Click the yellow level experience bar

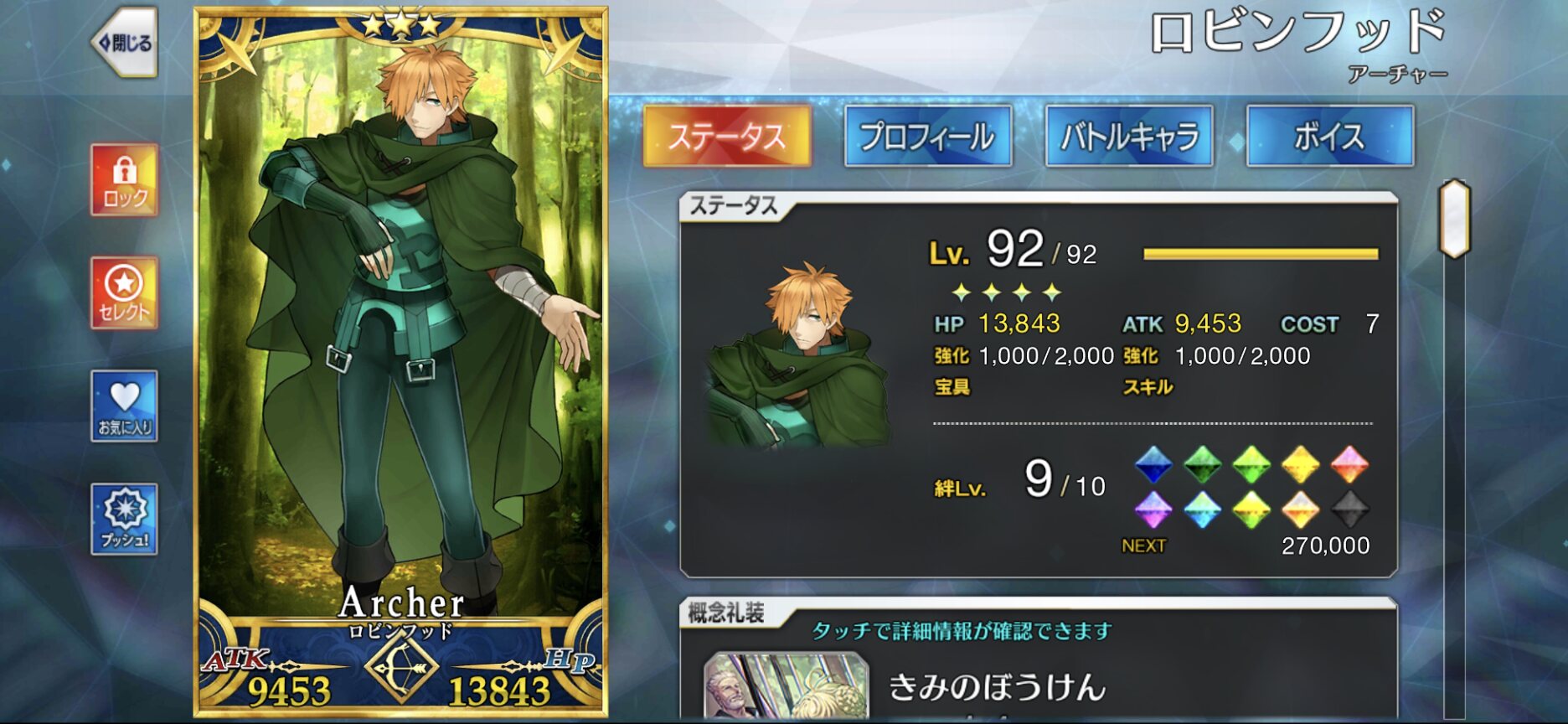coord(1261,254)
